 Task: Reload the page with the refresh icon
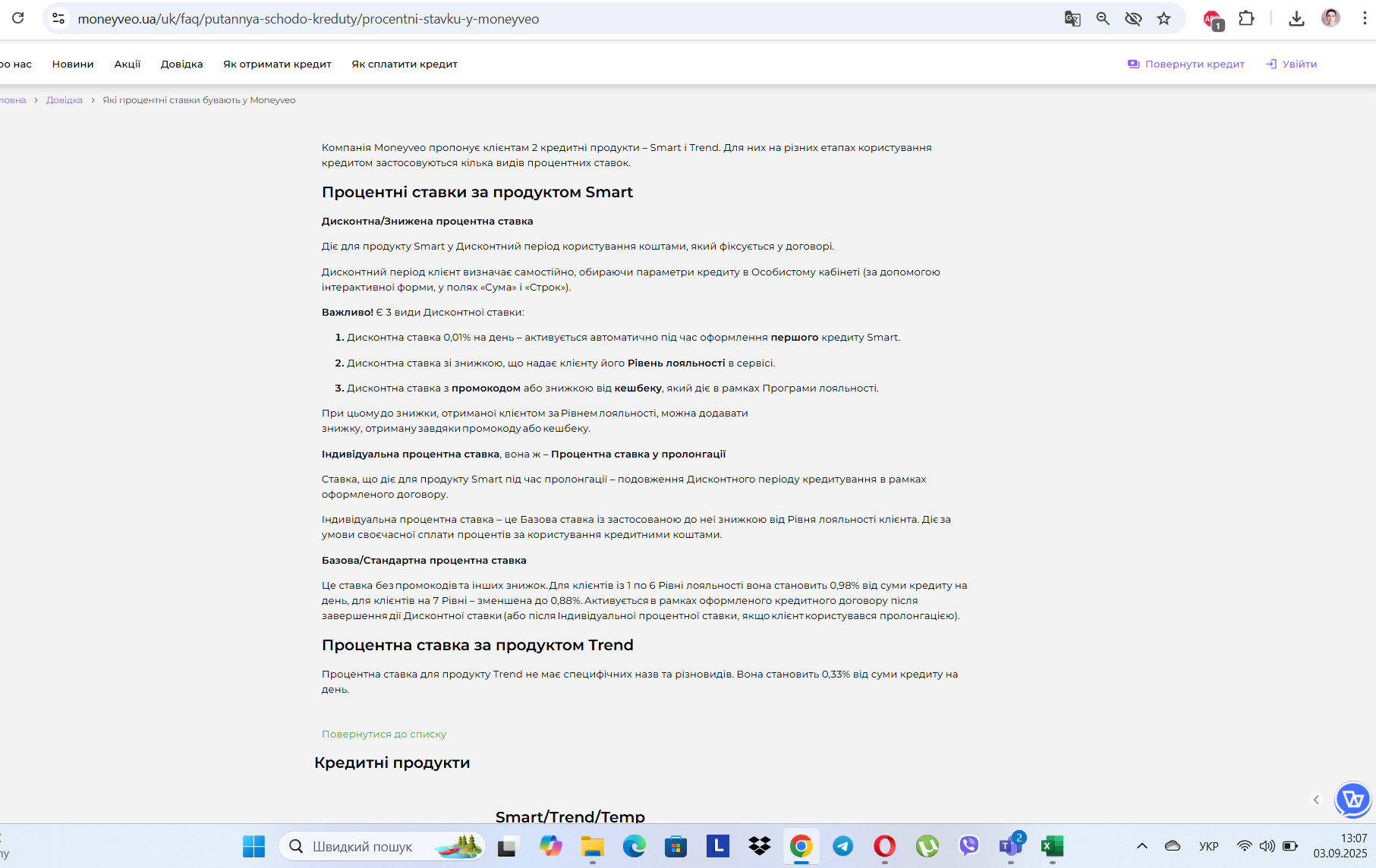click(x=18, y=18)
